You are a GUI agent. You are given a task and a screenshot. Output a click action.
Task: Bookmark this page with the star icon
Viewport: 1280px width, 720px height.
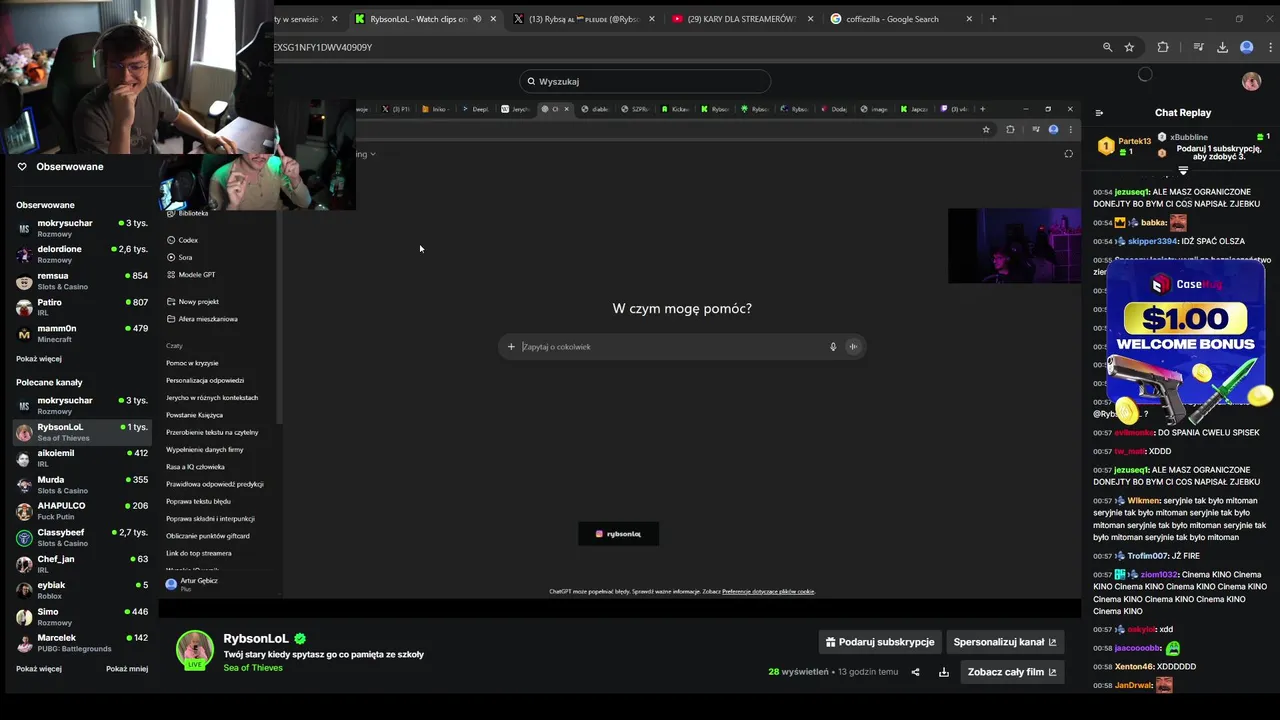click(x=1129, y=47)
